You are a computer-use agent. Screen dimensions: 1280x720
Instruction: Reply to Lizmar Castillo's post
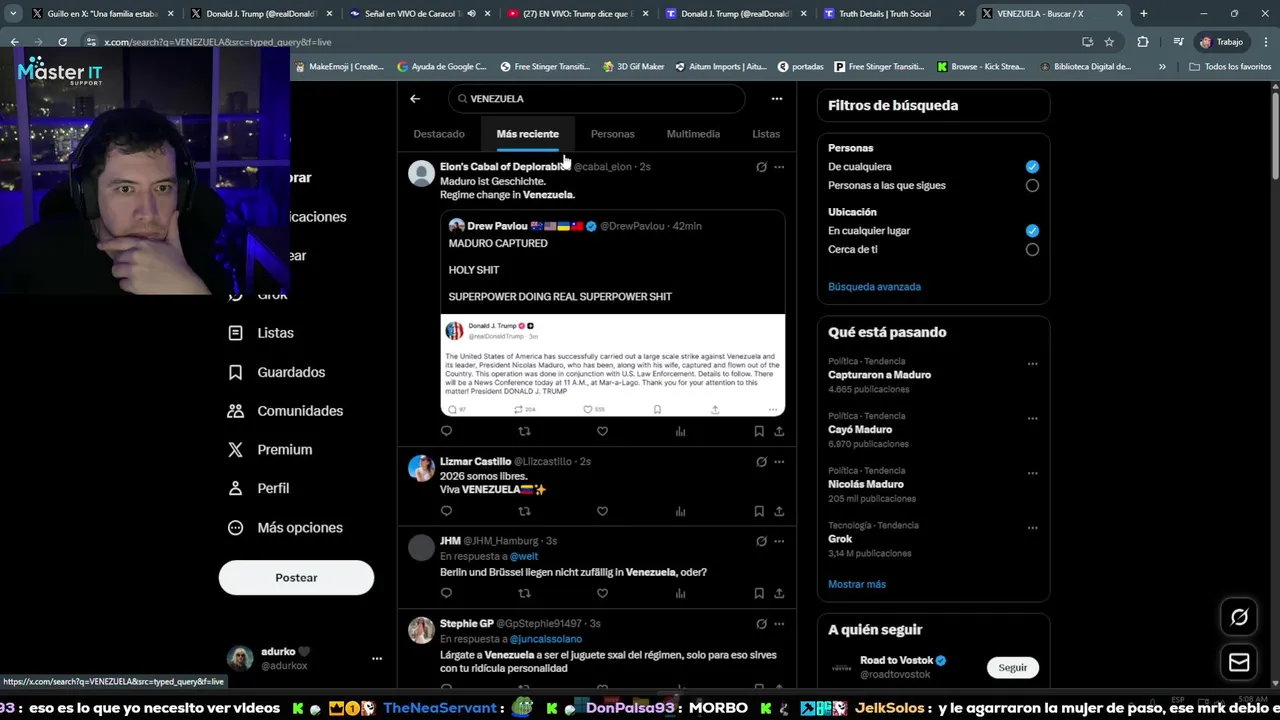point(446,511)
